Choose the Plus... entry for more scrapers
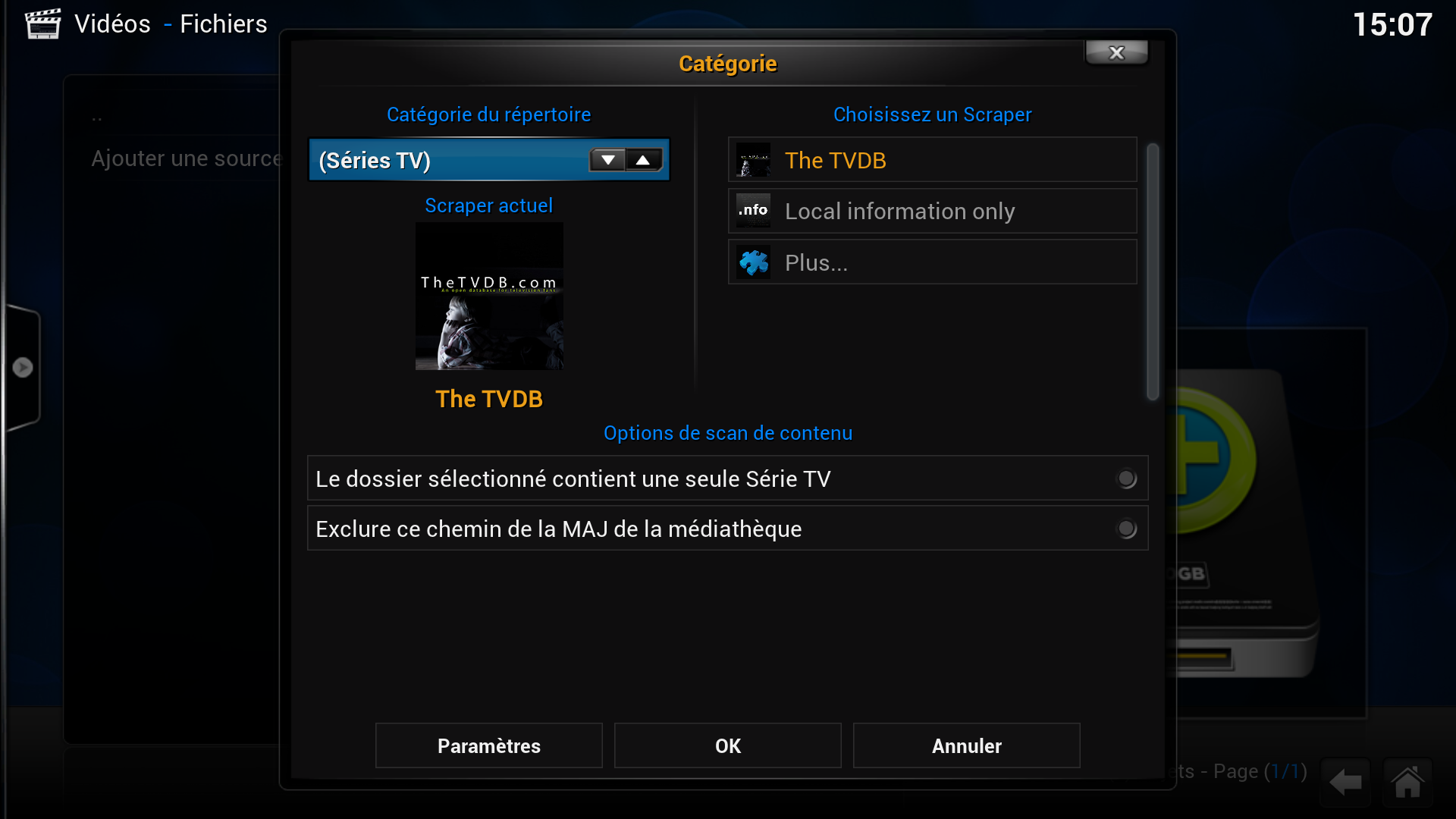 pyautogui.click(x=932, y=262)
